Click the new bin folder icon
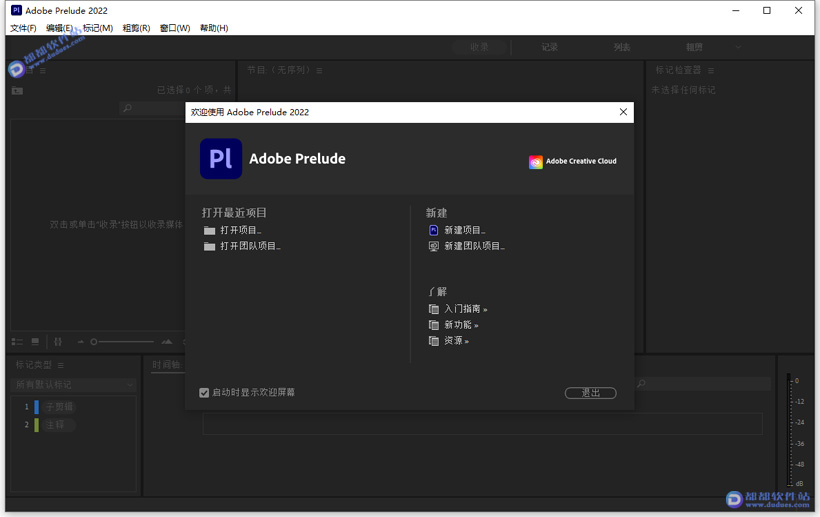This screenshot has width=820, height=517. (x=17, y=90)
